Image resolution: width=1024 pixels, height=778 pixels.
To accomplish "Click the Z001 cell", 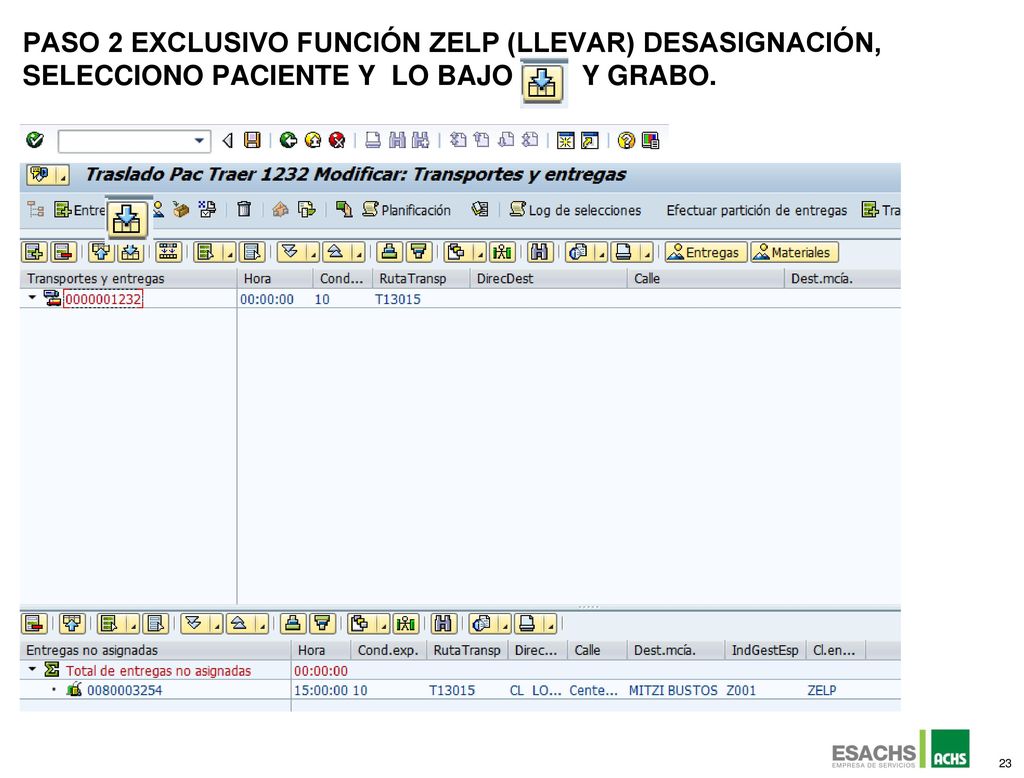I will tap(741, 690).
